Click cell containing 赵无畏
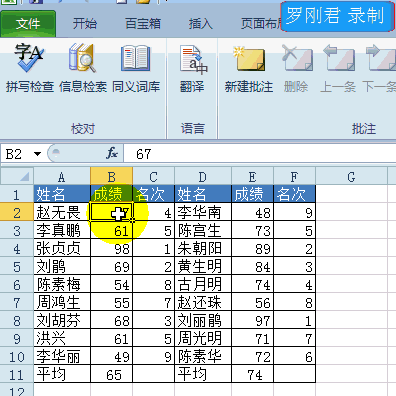Image resolution: width=396 pixels, height=396 pixels. 62,212
